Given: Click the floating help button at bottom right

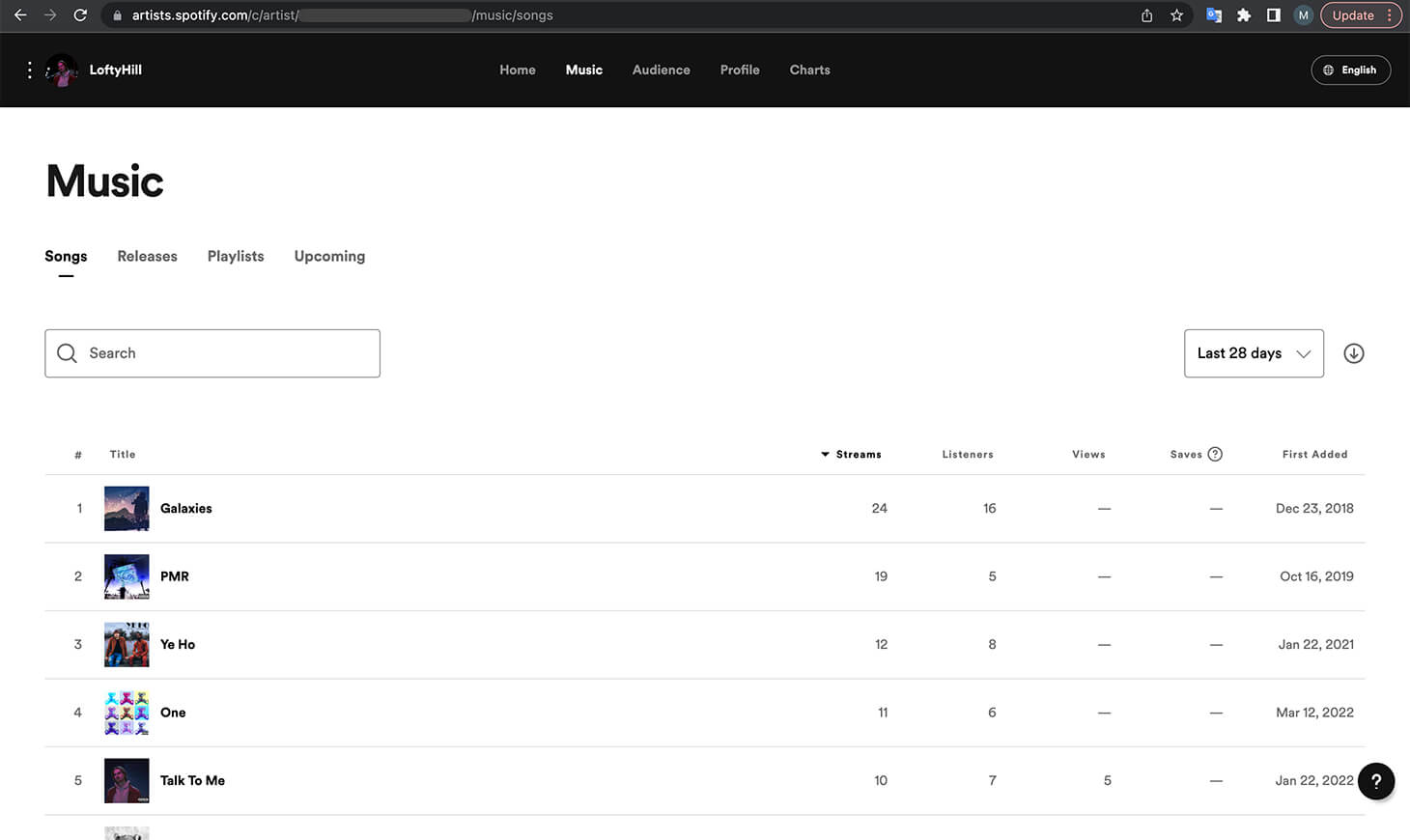Looking at the screenshot, I should [x=1376, y=781].
